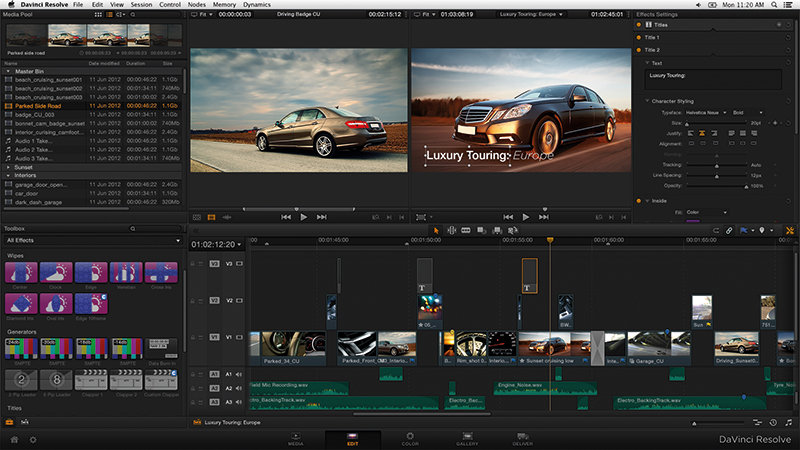Select the arrow selection tool in timeline toolbar
This screenshot has height=450, width=800.
pos(436,231)
